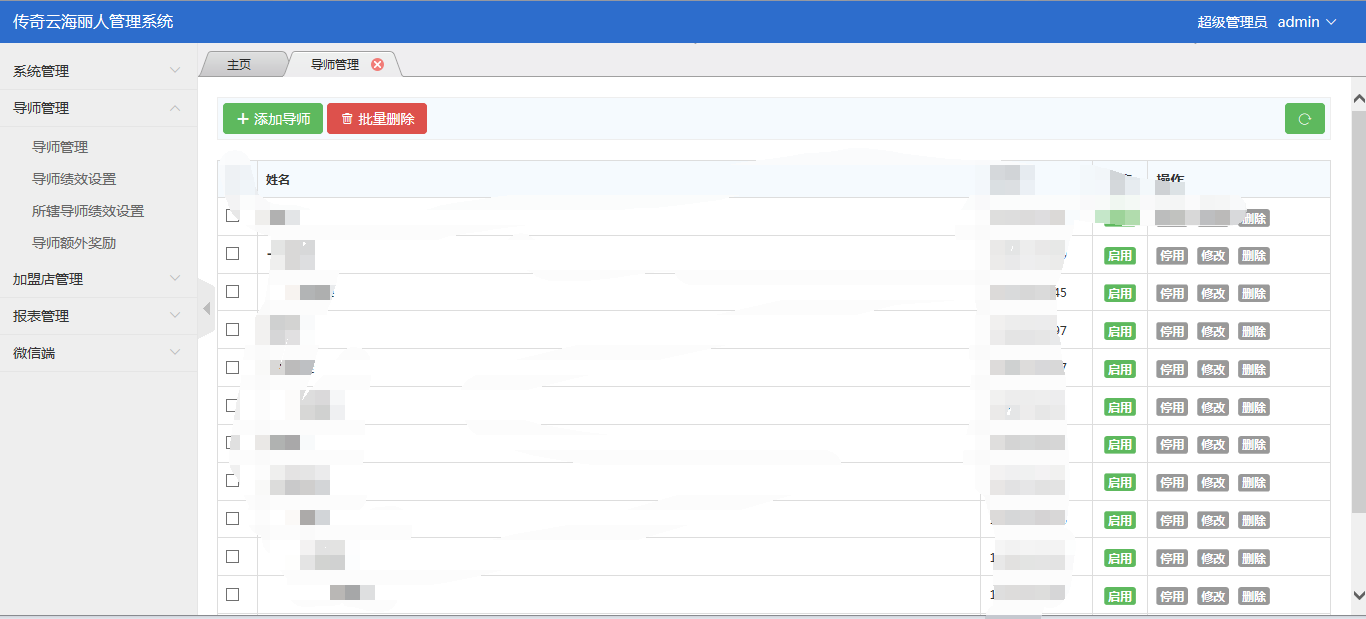Close the 导师管理 tab with red X

(x=377, y=65)
